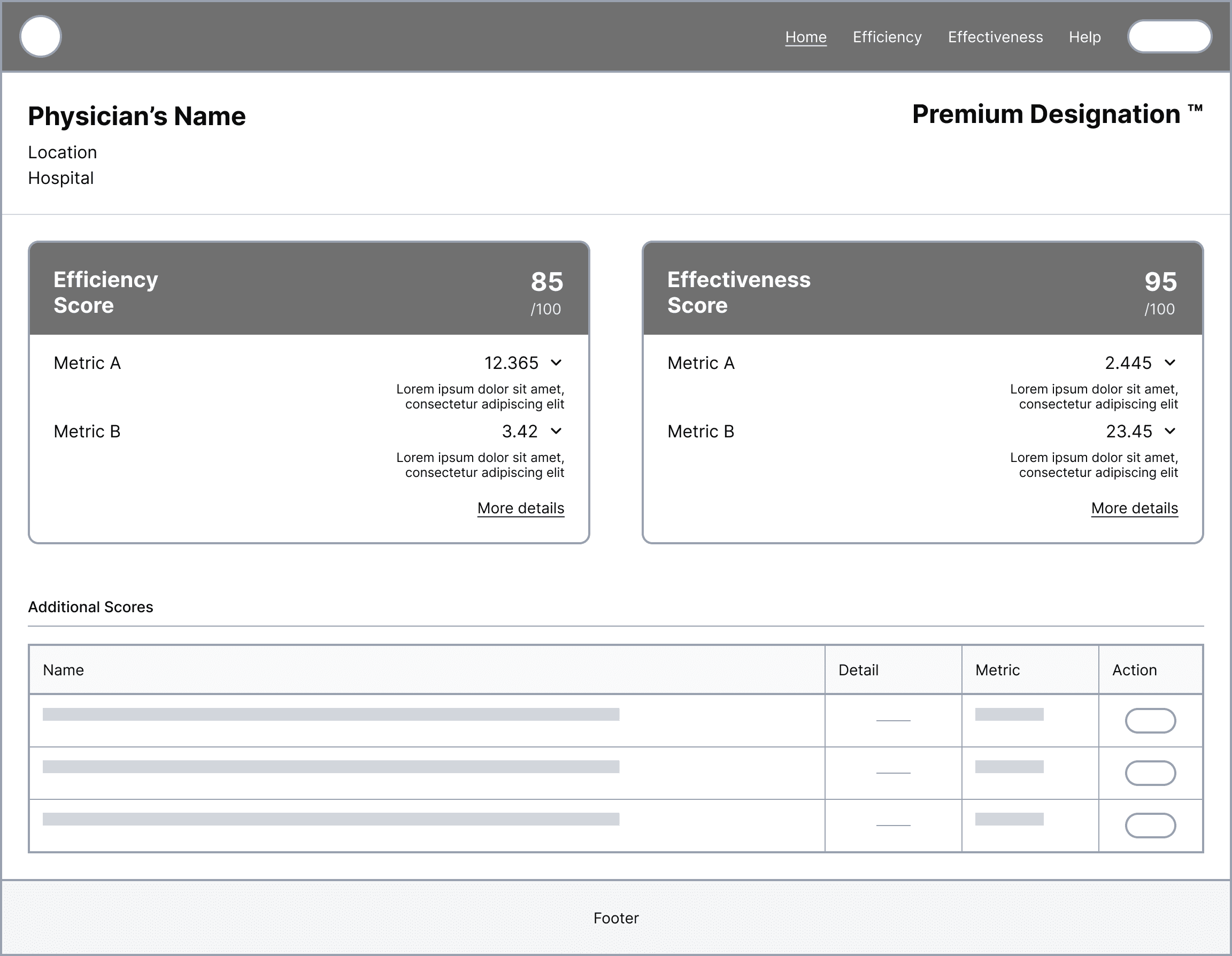This screenshot has height=956, width=1232.
Task: Click the Metric column header
Action: [997, 670]
